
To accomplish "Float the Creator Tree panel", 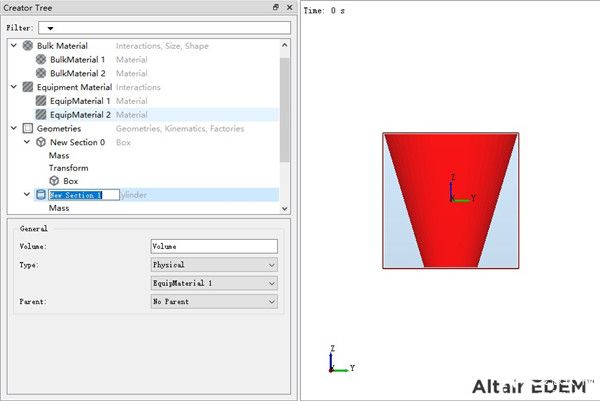I will [x=276, y=7].
